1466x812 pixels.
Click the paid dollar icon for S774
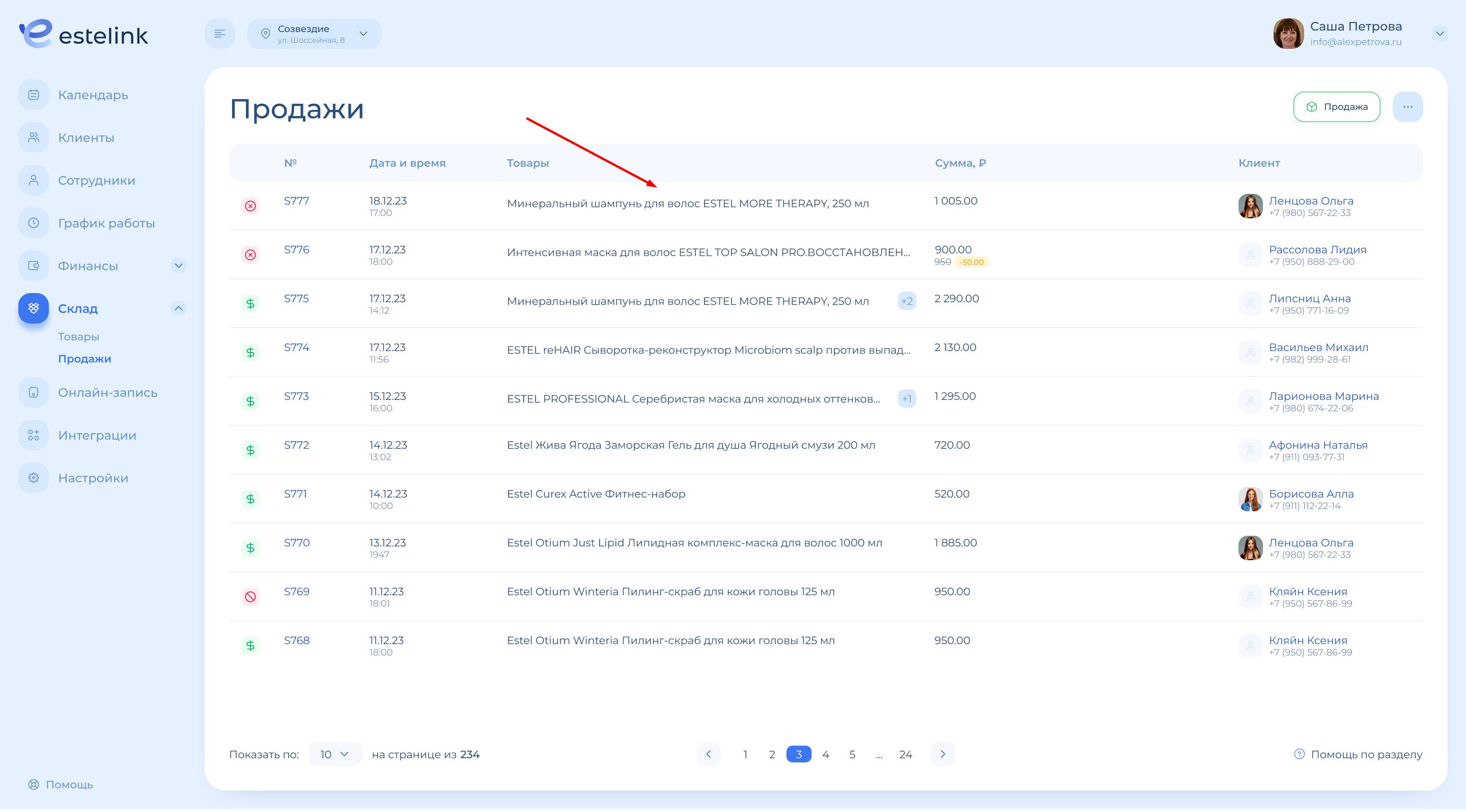tap(250, 353)
